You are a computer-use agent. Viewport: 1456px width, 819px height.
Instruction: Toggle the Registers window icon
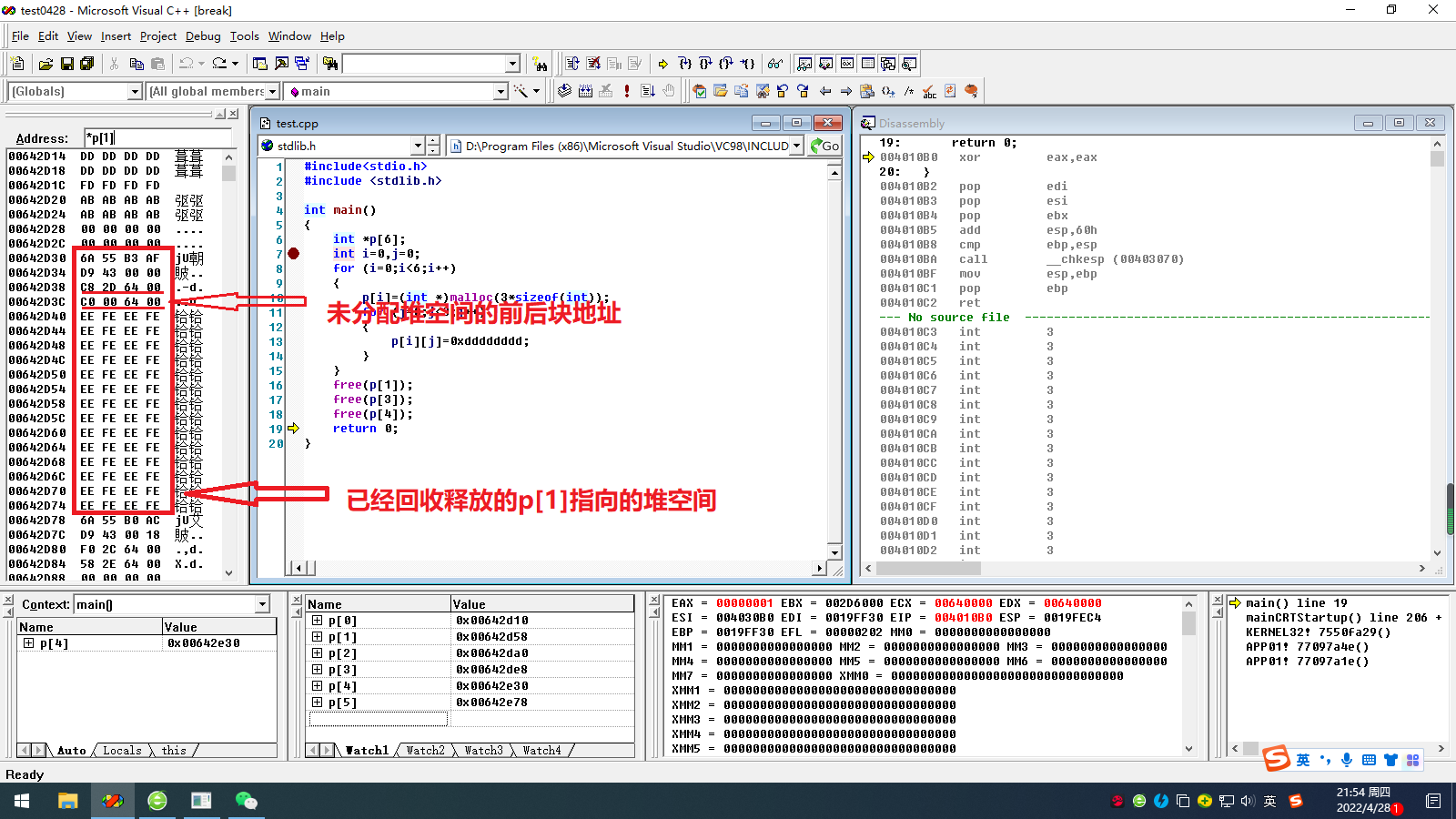(846, 64)
